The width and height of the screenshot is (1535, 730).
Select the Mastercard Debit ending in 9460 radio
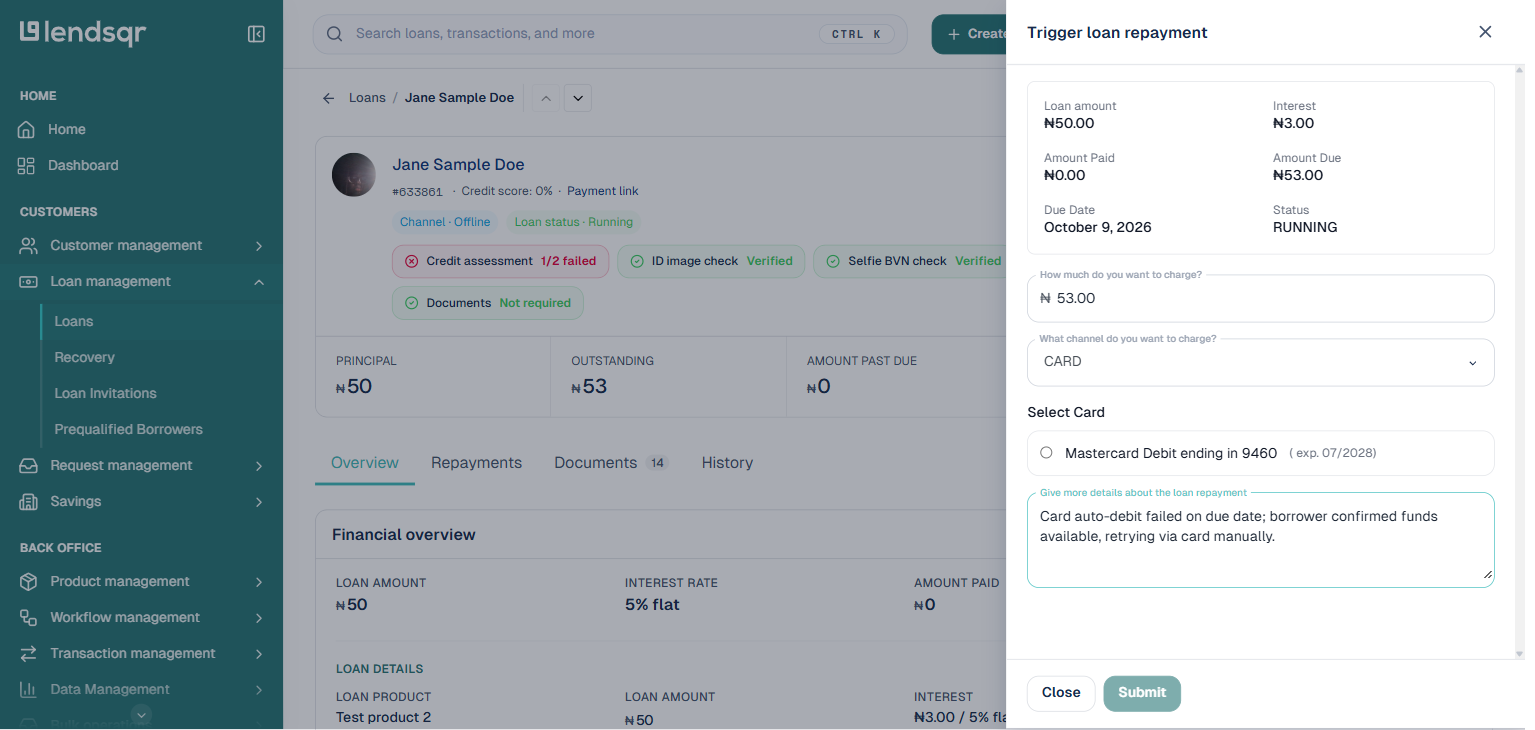1046,453
